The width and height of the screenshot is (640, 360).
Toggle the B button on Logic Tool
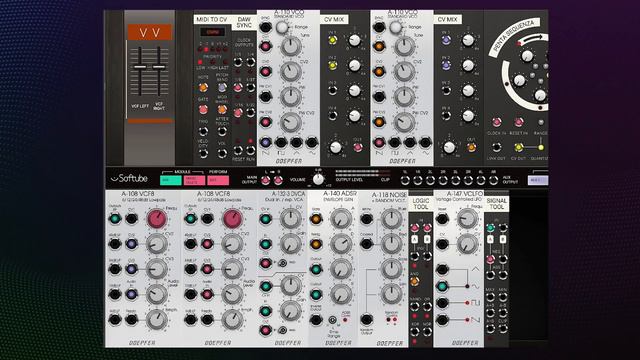427,239
